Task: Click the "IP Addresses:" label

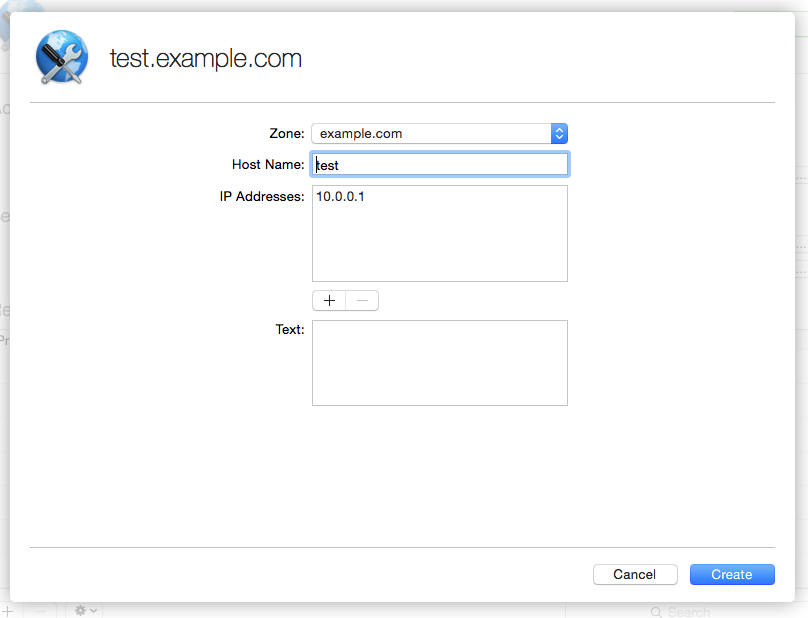Action: click(x=262, y=197)
